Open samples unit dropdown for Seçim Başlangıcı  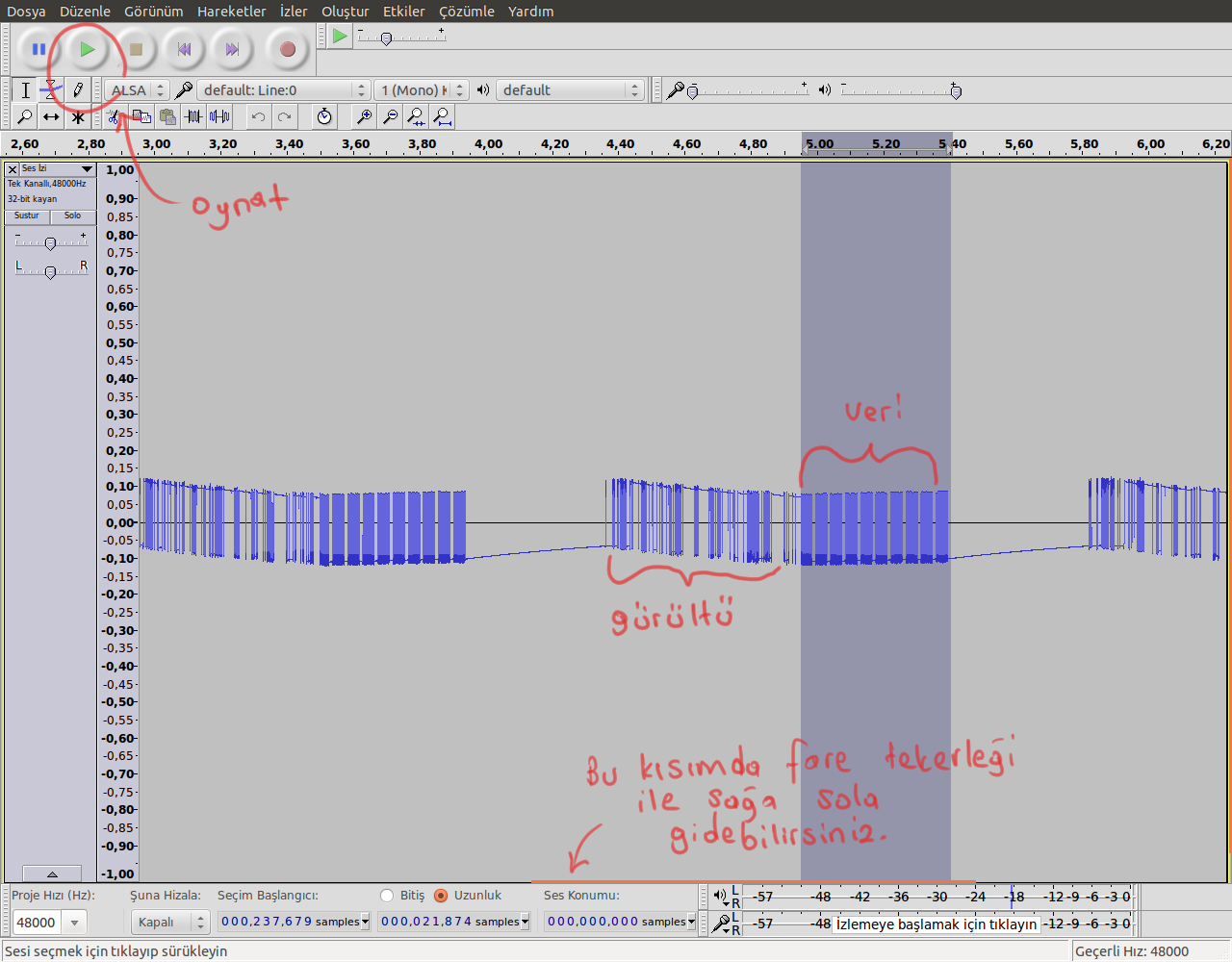coord(365,922)
